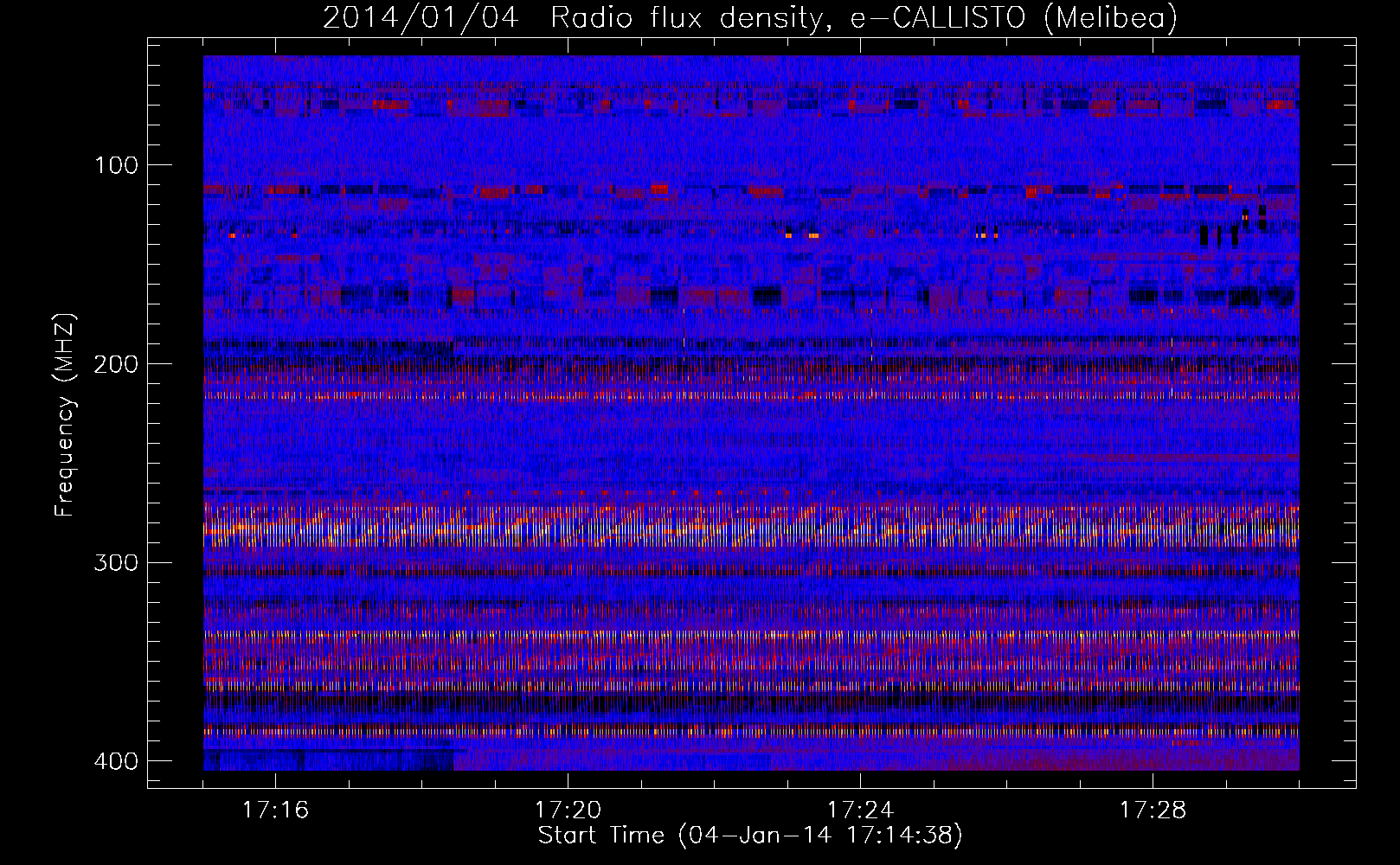The width and height of the screenshot is (1400, 865).
Task: Click the 17:20 time axis label
Action: coord(568,811)
